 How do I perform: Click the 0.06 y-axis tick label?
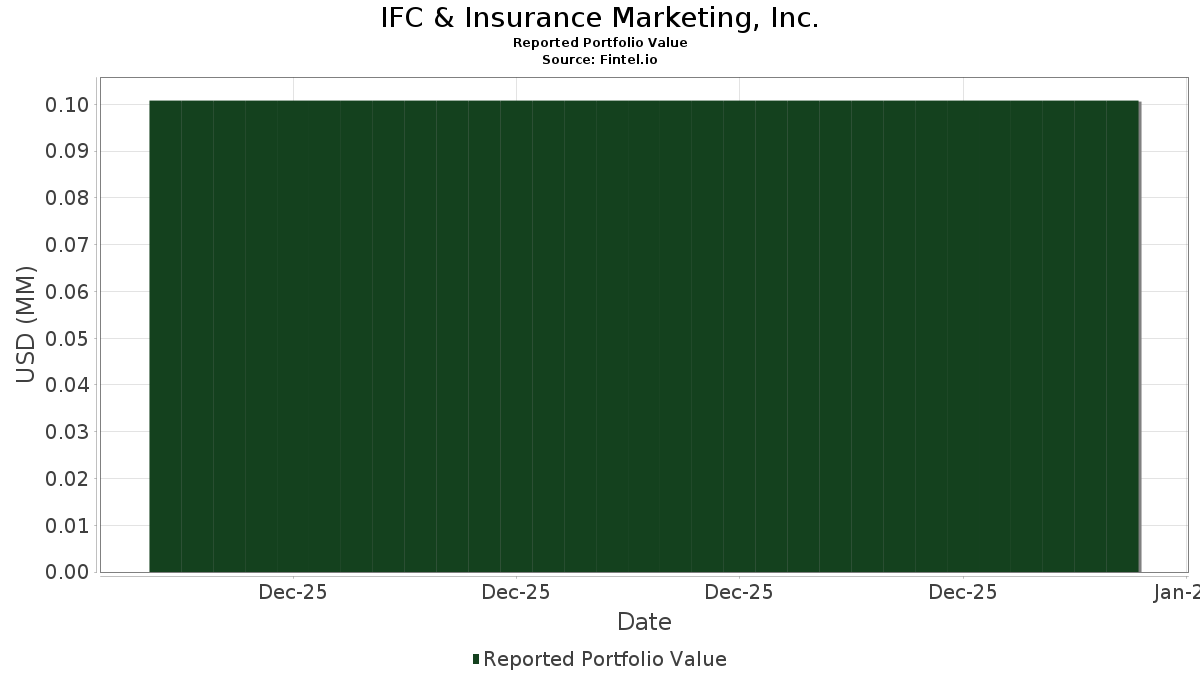(67, 292)
